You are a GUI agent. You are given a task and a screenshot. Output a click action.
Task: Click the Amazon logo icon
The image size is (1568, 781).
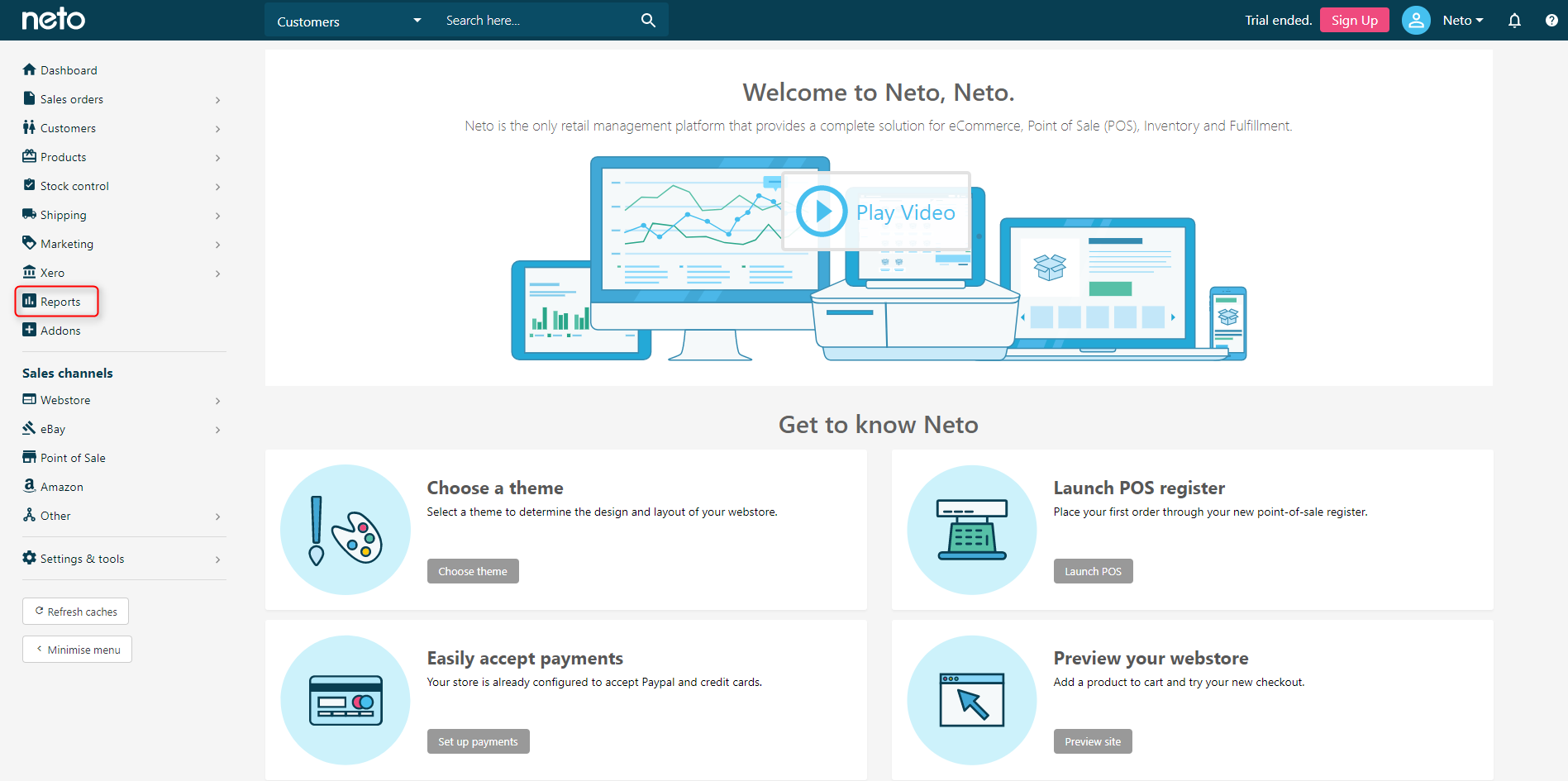point(30,486)
